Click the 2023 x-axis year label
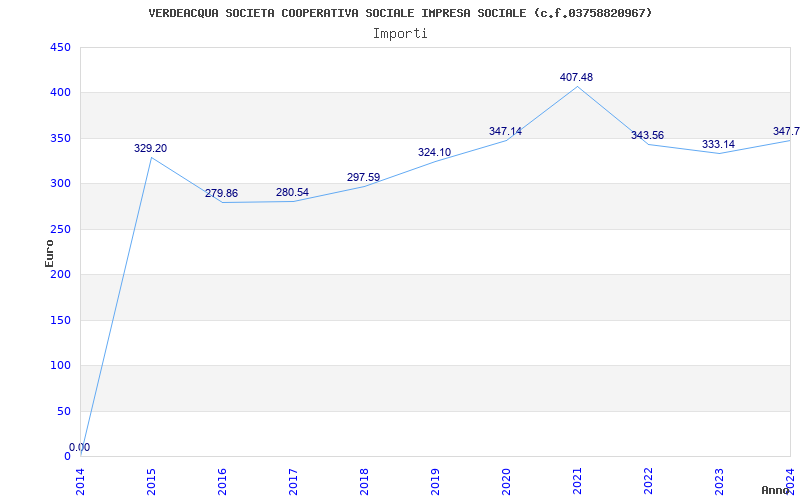This screenshot has height=500, width=800. [719, 482]
